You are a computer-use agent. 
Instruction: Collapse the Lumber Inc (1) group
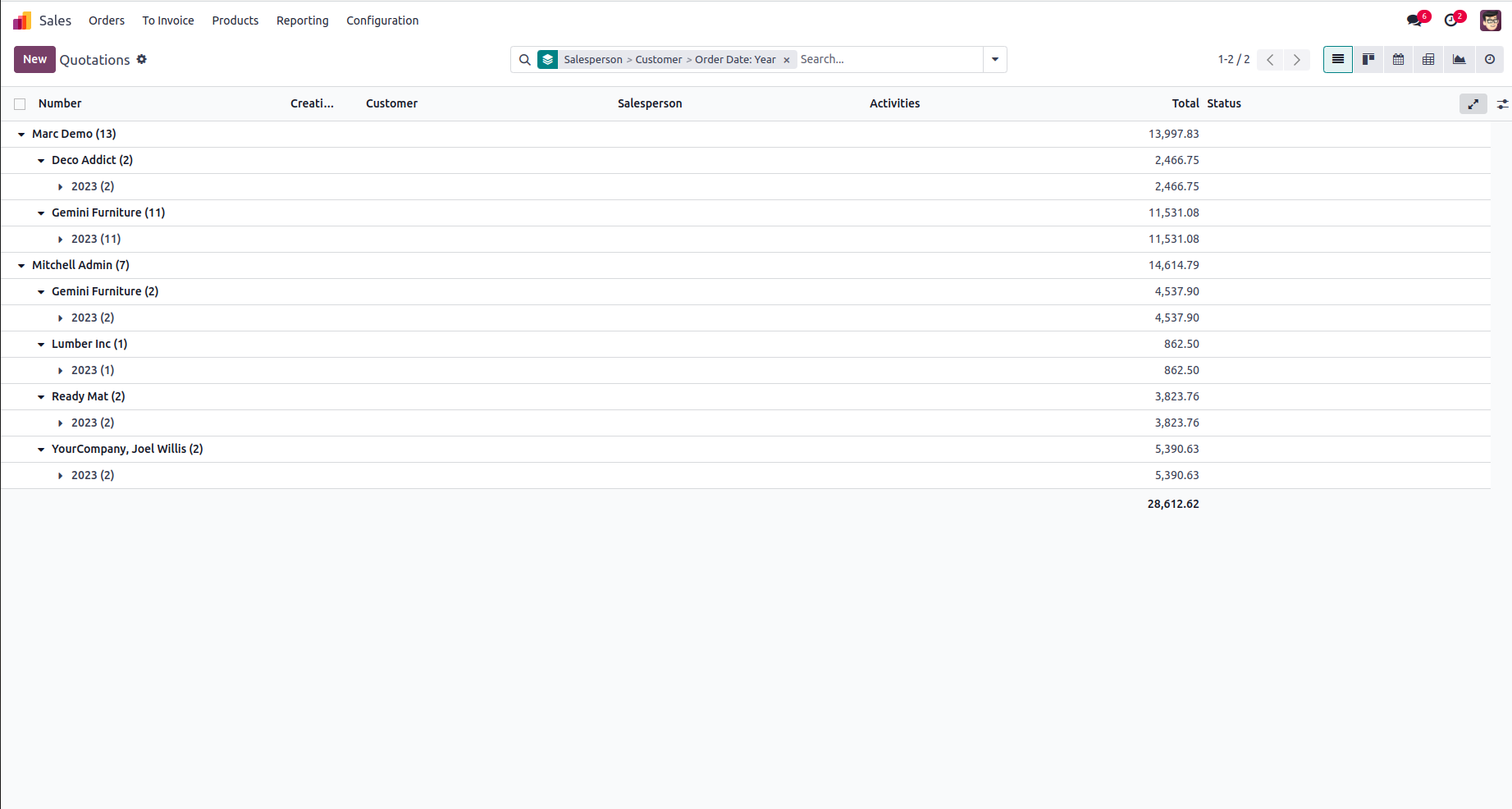41,344
